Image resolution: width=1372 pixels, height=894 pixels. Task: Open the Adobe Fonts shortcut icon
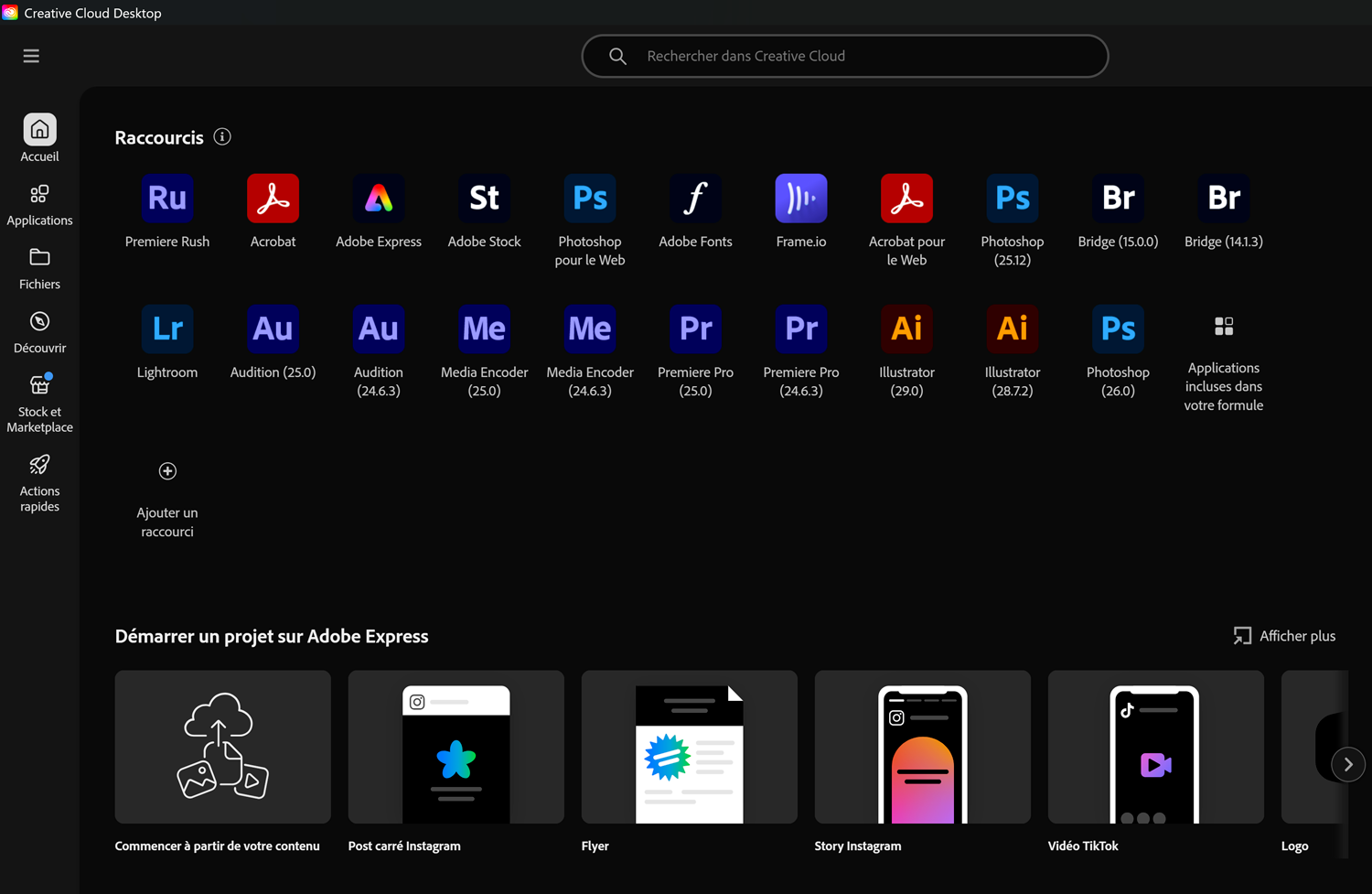click(x=695, y=199)
